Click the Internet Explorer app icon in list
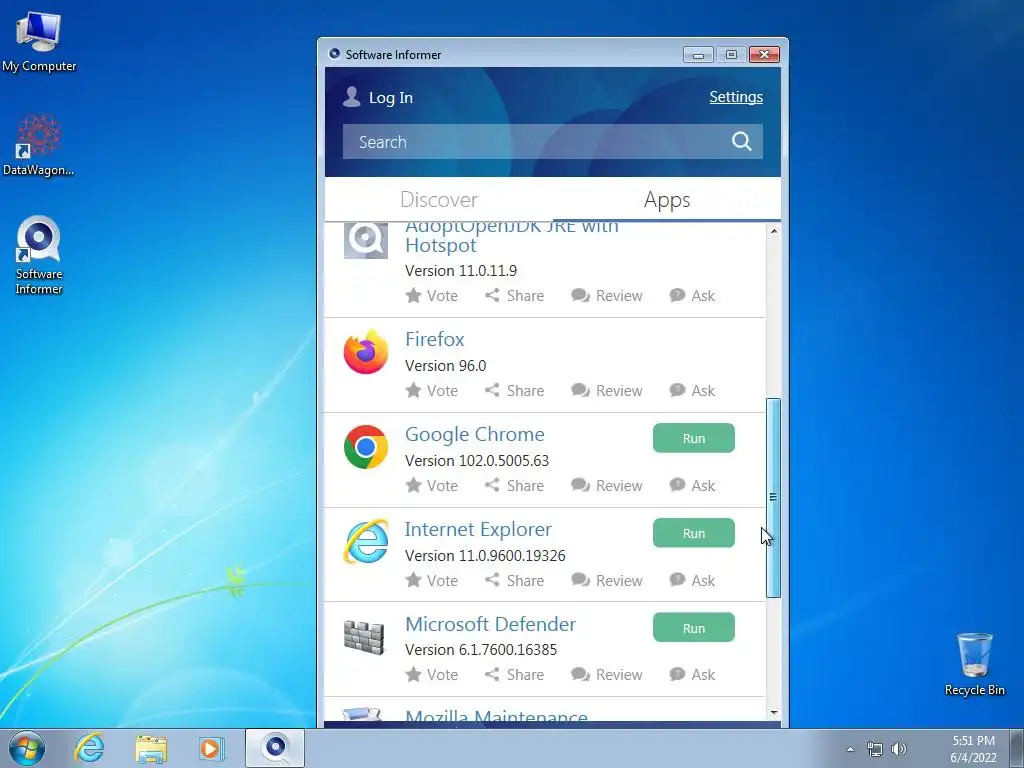 366,541
